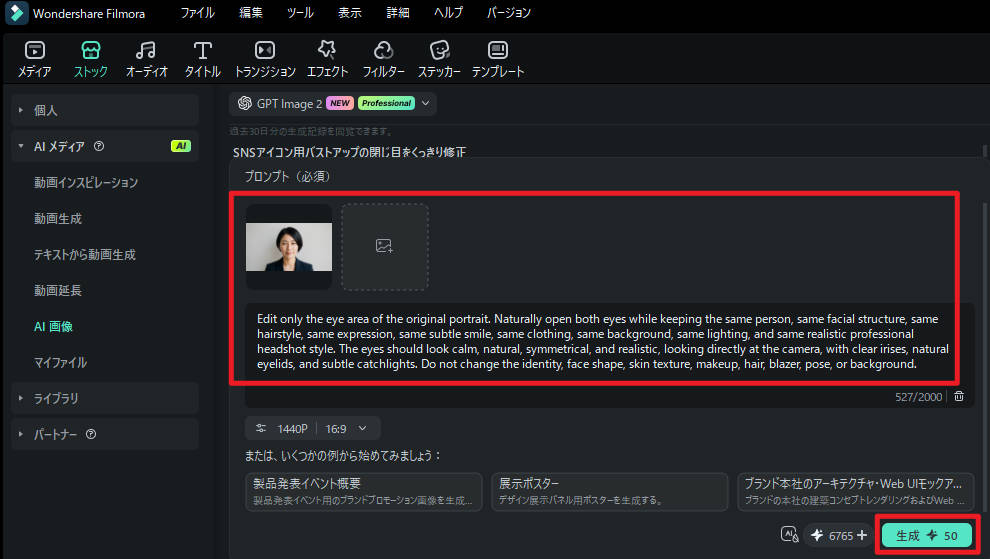The height and width of the screenshot is (559, 990).
Task: Select 動画インスピレーション in sidebar
Action: 86,183
